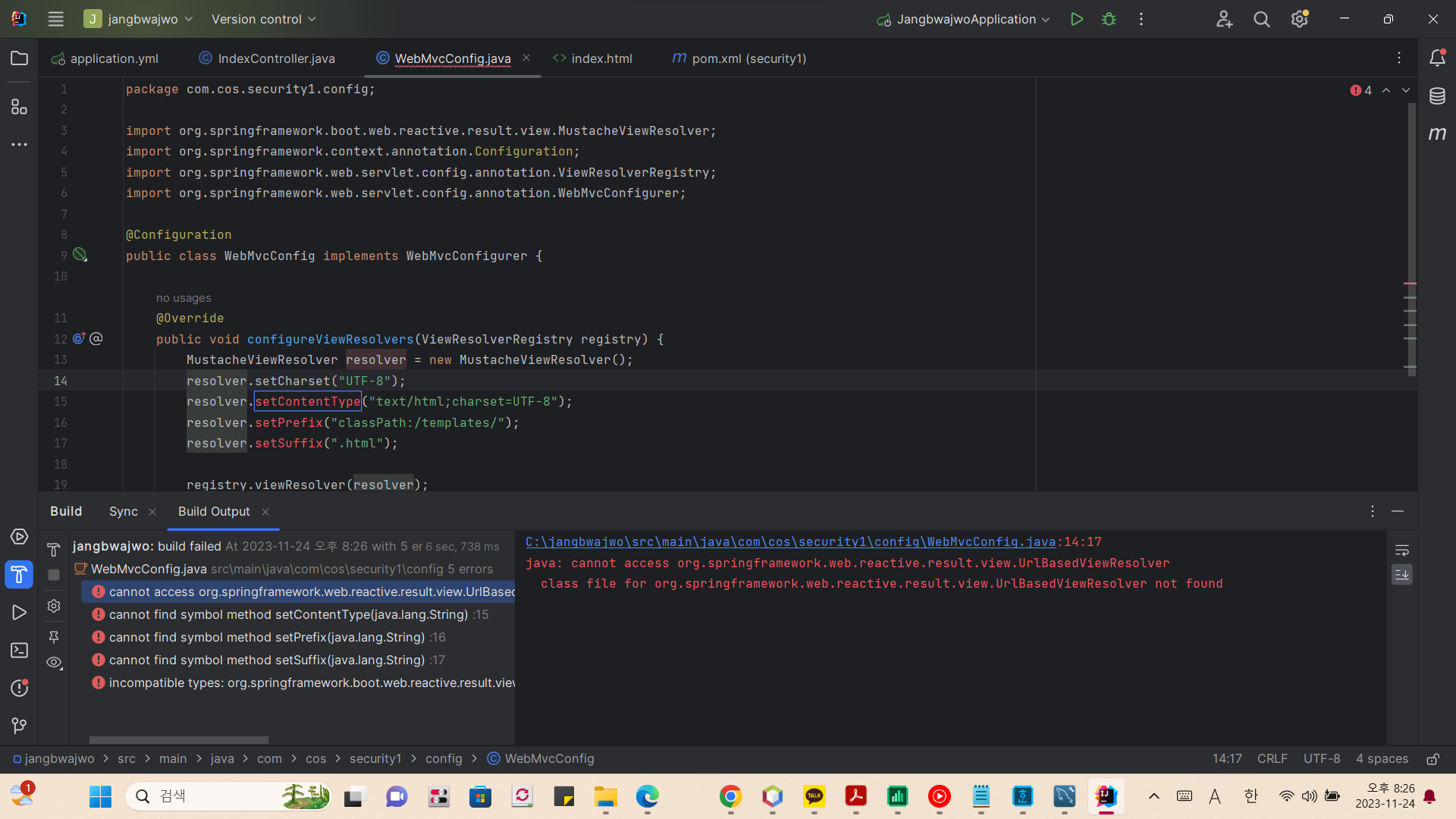
Task: Open the Project tool window folder icon
Action: coord(20,58)
